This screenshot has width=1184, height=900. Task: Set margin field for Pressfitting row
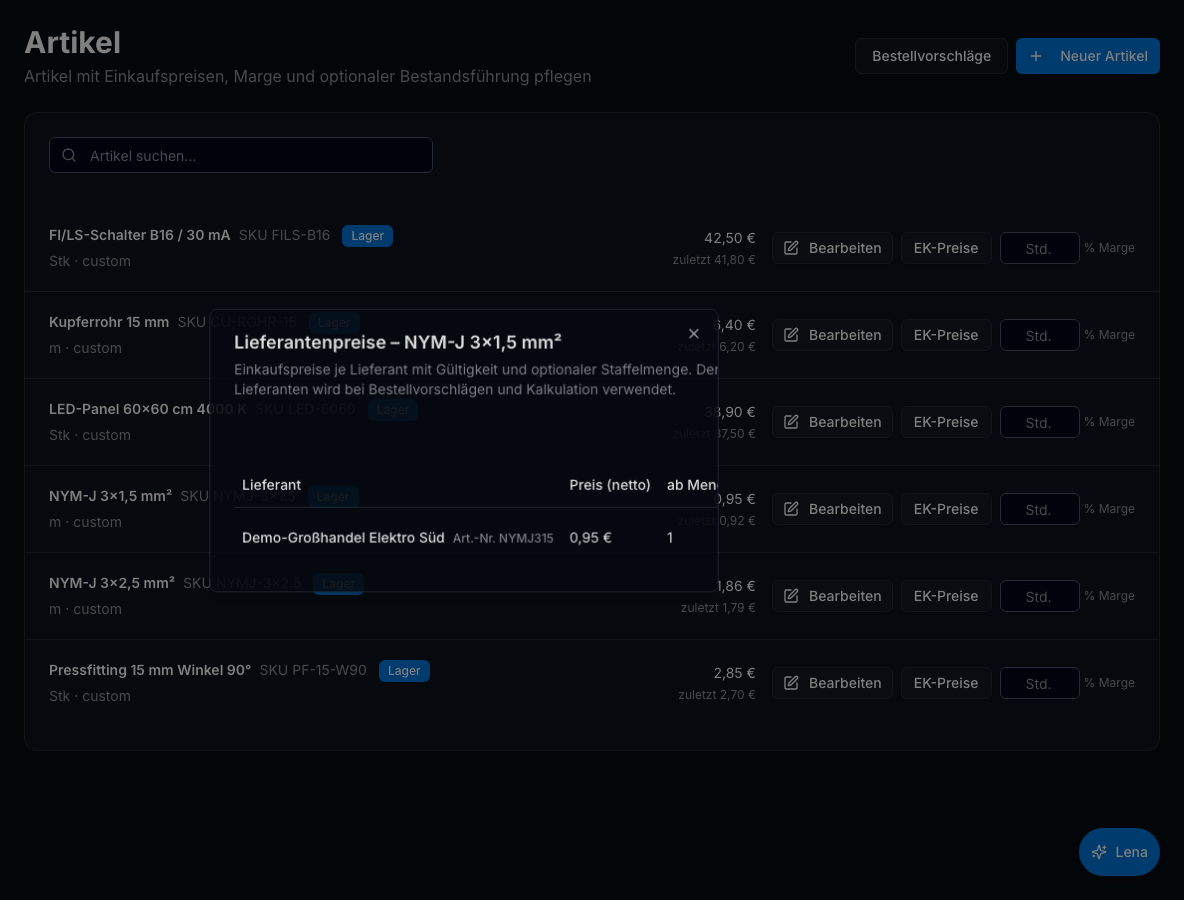pos(1039,682)
